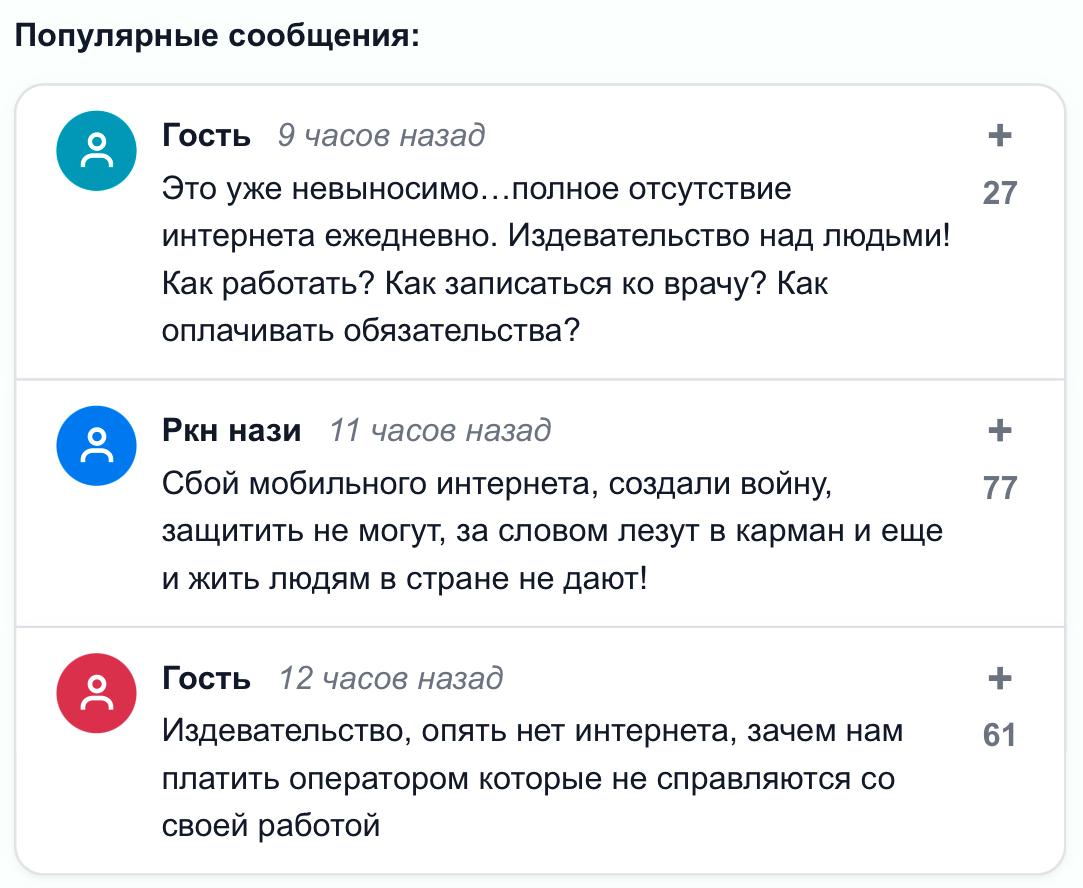1083x888 pixels.
Task: Click the "11 часов назад" timestamp
Action: (440, 430)
